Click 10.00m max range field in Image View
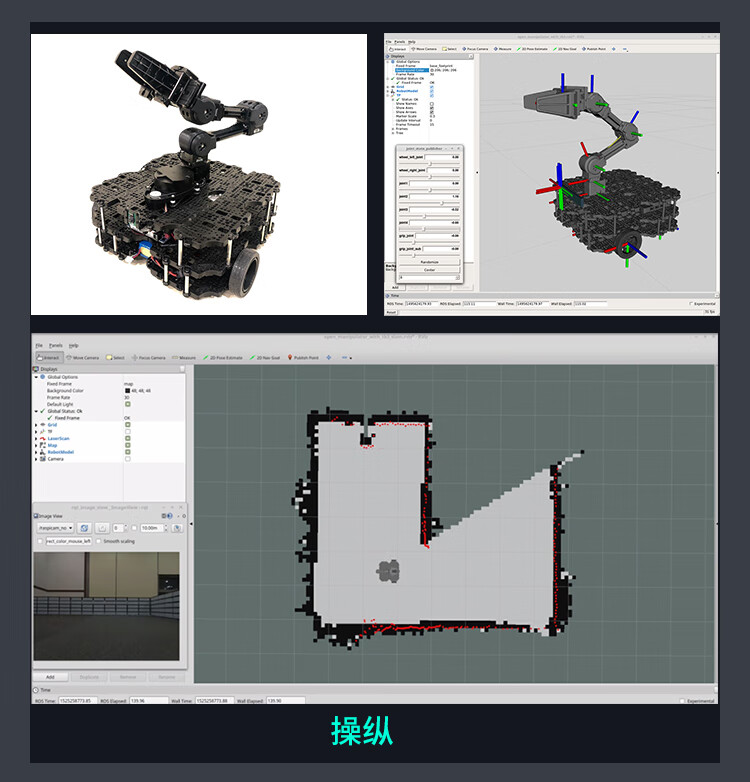Viewport: 750px width, 782px height. [152, 528]
